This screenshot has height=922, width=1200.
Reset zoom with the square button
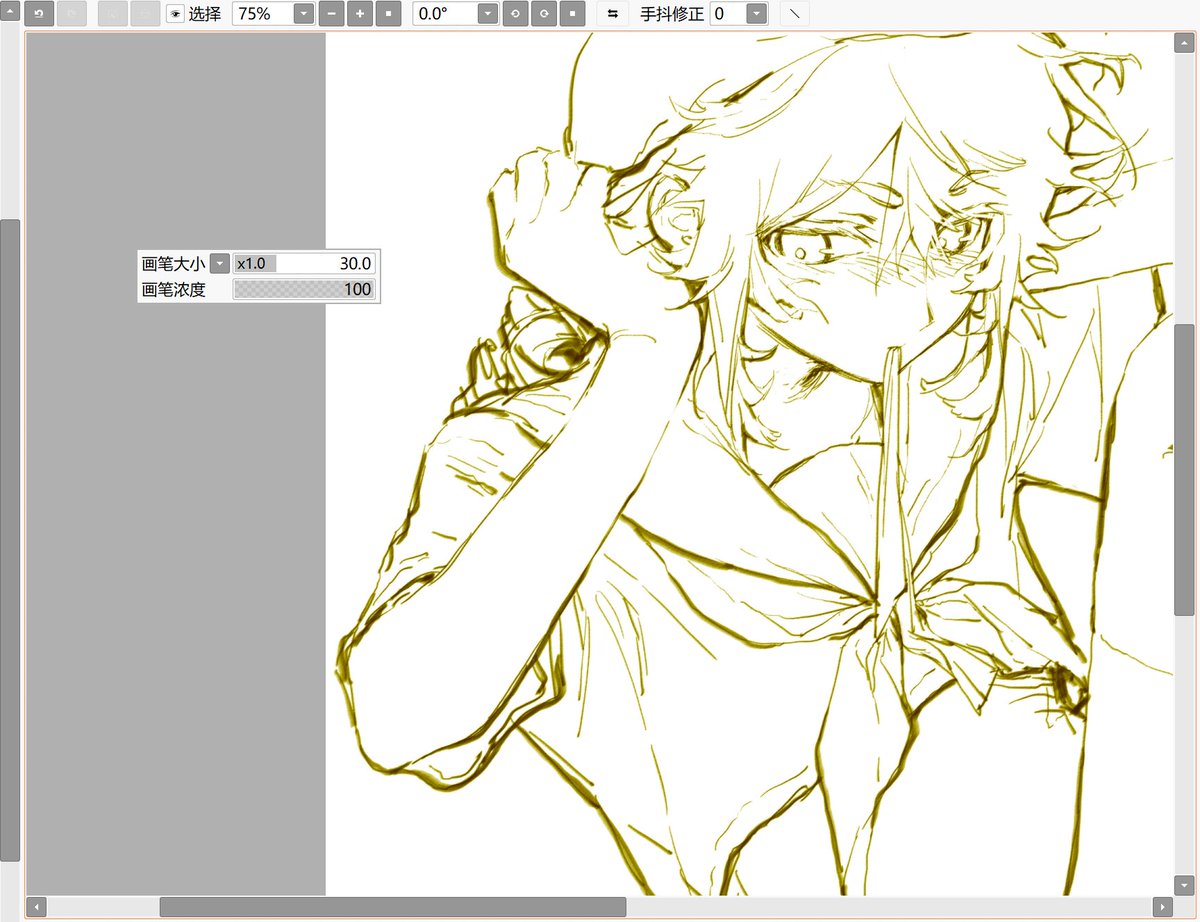pos(388,14)
